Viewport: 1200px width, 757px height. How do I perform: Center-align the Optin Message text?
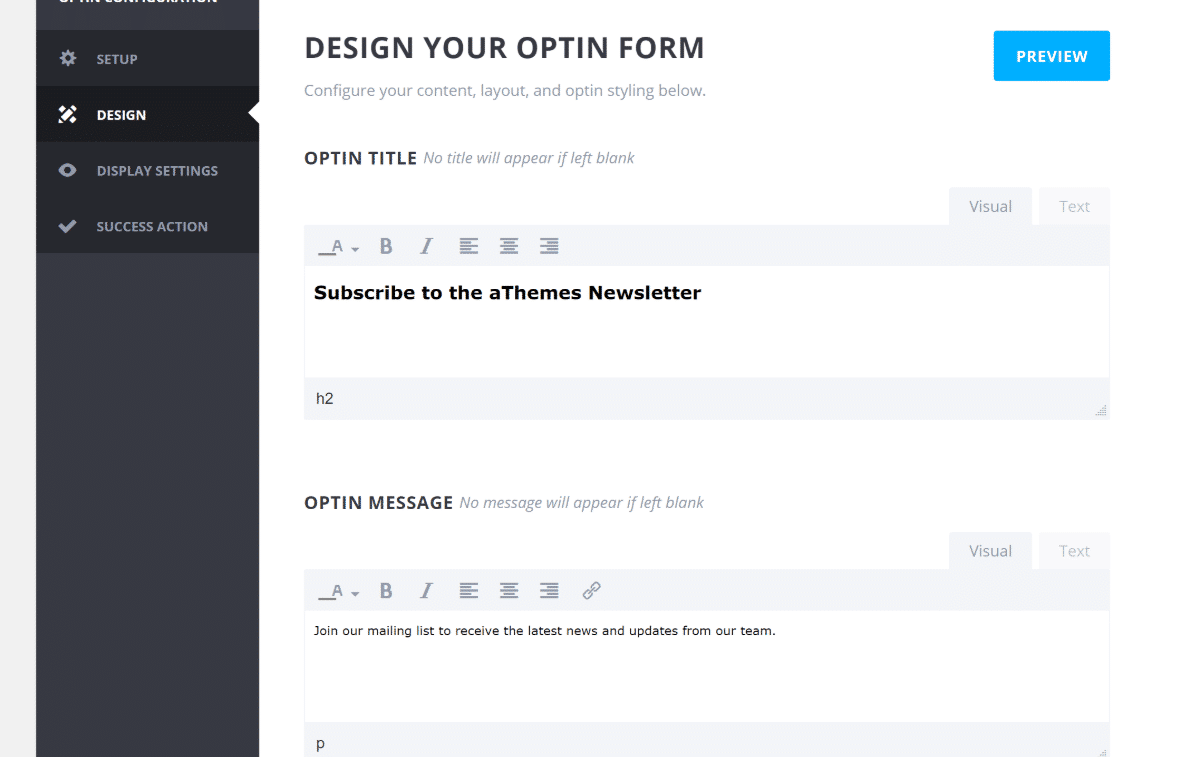click(x=509, y=591)
